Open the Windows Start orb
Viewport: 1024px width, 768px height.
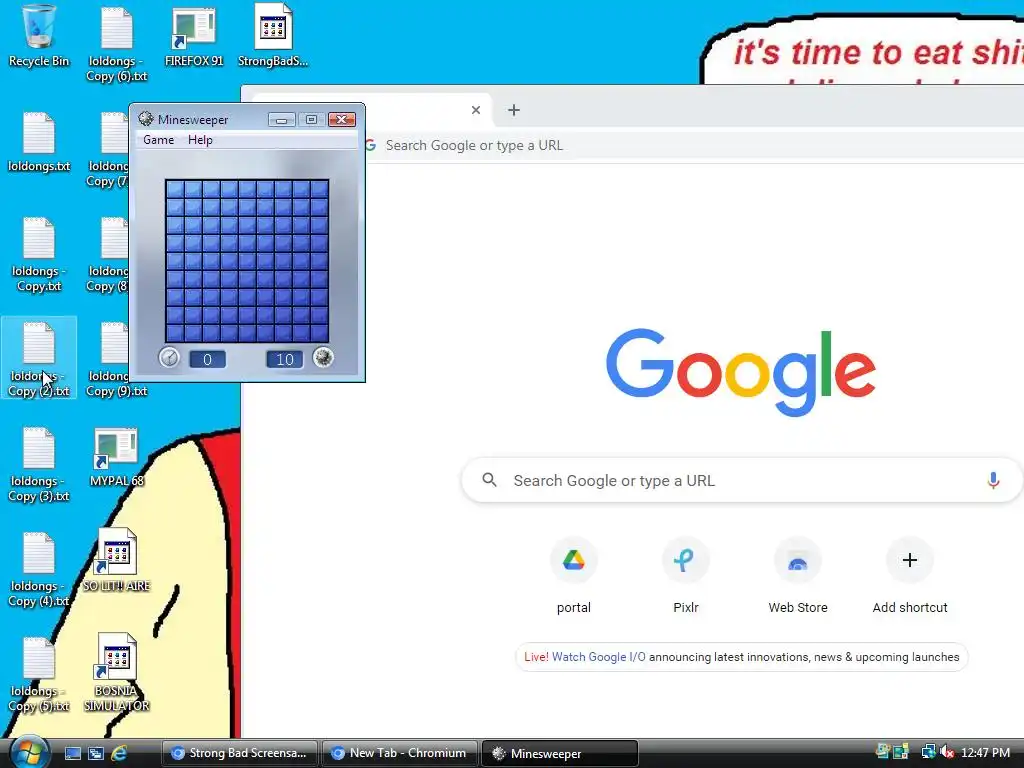[x=29, y=752]
